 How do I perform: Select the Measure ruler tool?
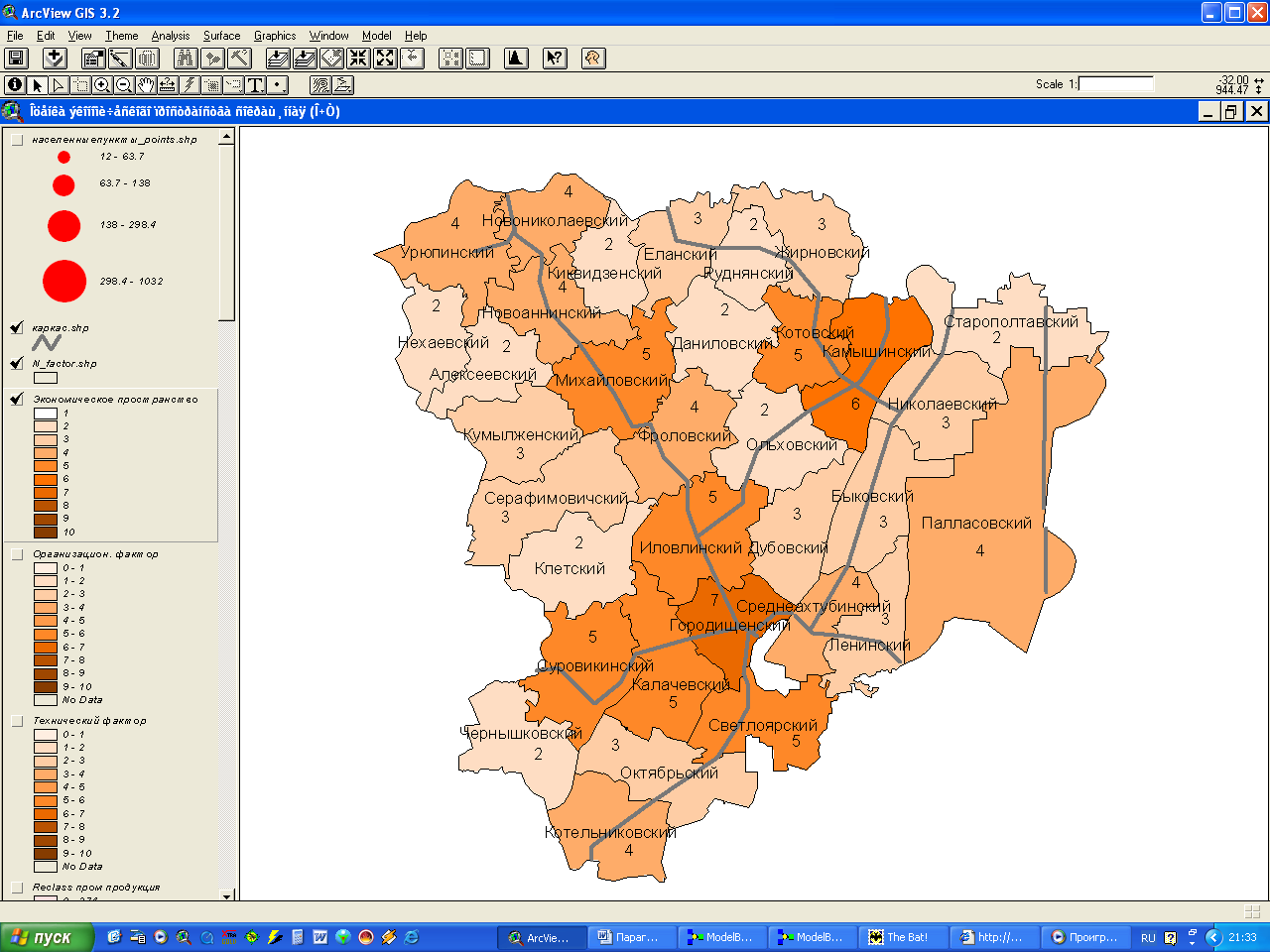[168, 85]
